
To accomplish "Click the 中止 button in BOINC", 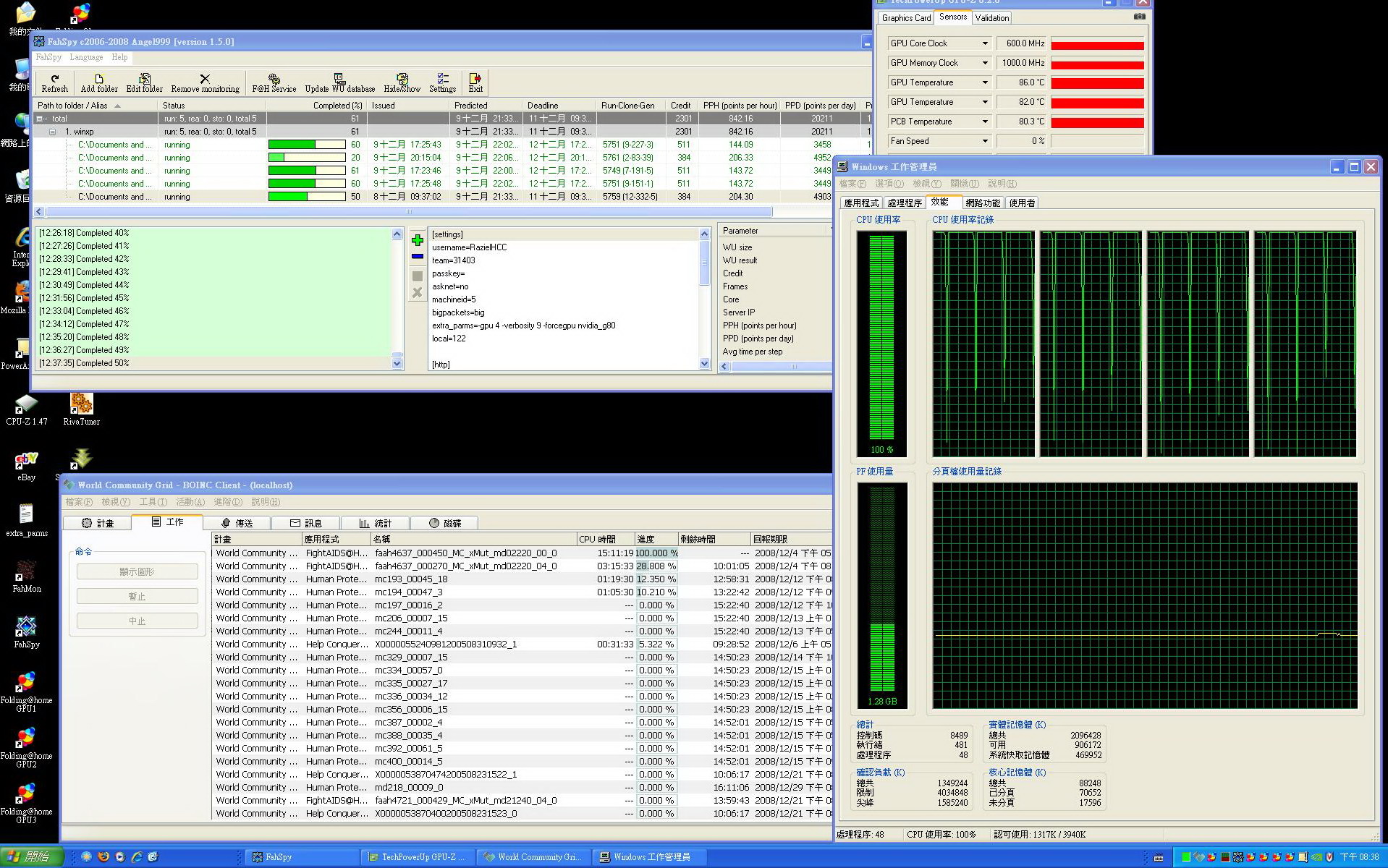I will point(137,621).
